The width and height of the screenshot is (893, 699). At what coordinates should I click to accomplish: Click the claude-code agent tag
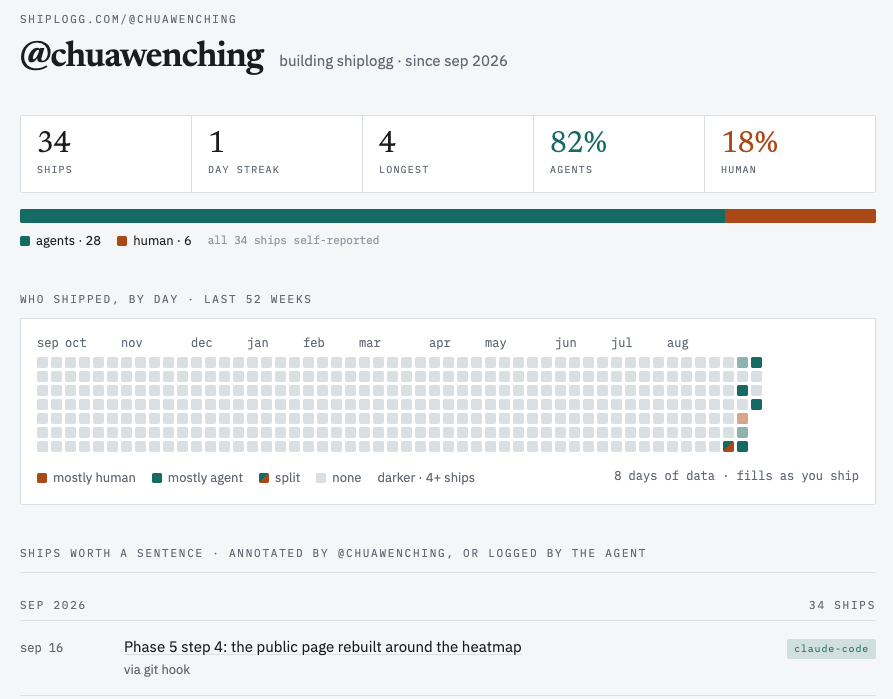[x=831, y=649]
